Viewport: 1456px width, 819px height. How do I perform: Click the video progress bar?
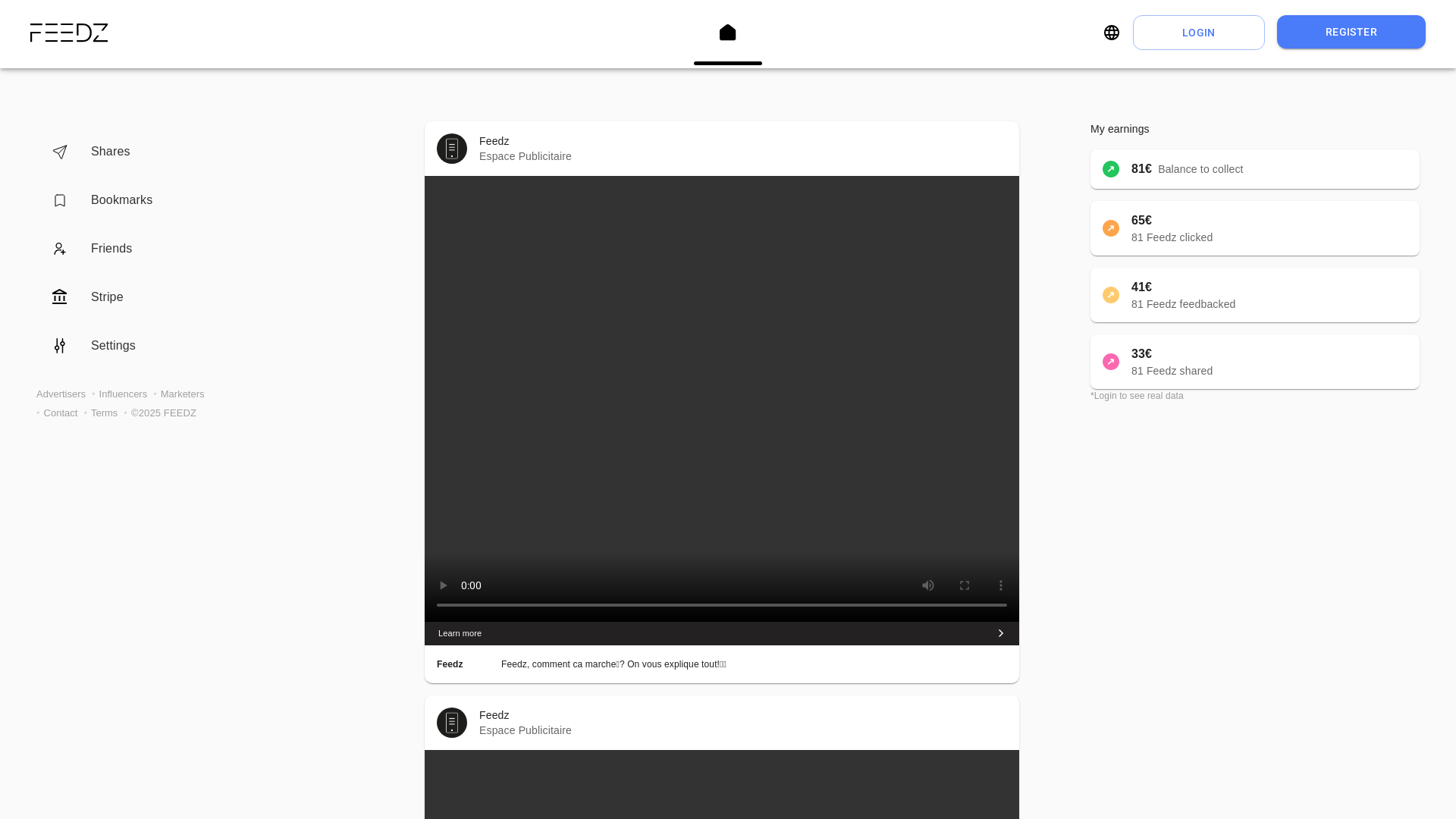point(721,605)
